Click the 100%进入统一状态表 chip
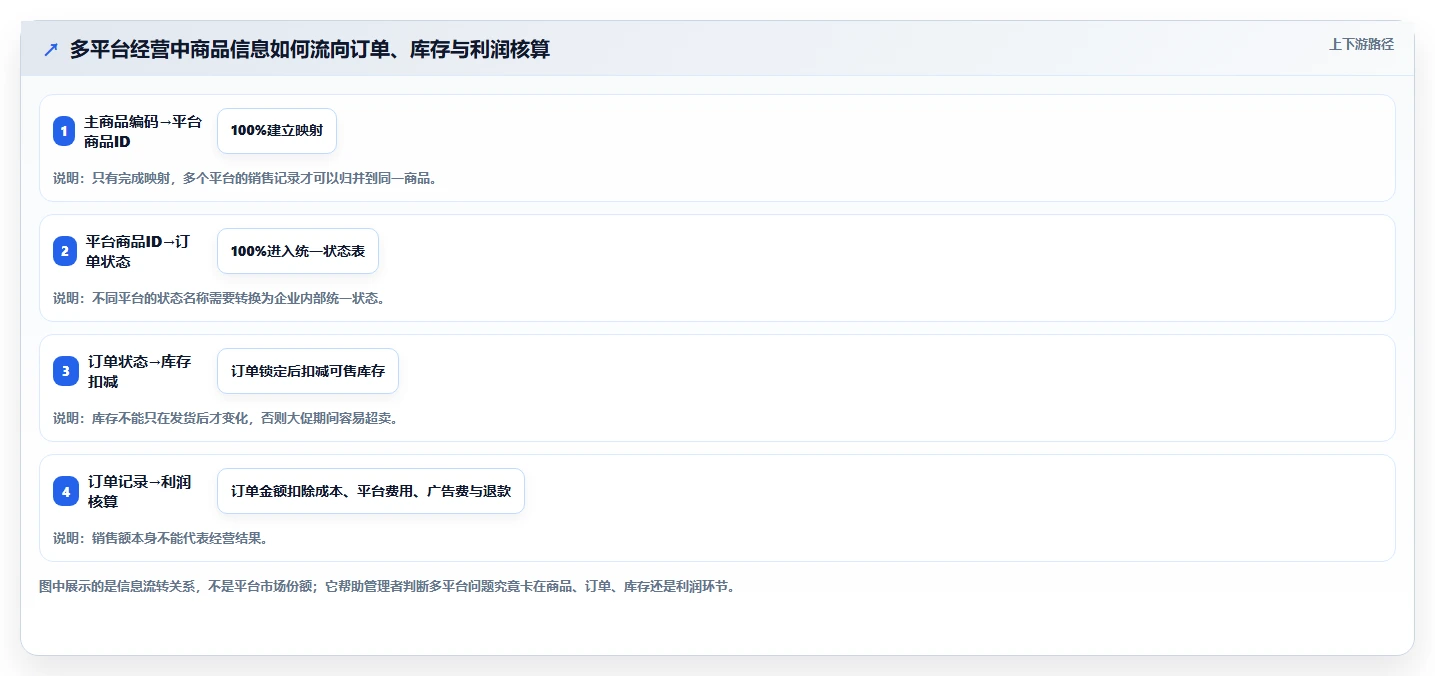This screenshot has height=676, width=1435. 298,251
